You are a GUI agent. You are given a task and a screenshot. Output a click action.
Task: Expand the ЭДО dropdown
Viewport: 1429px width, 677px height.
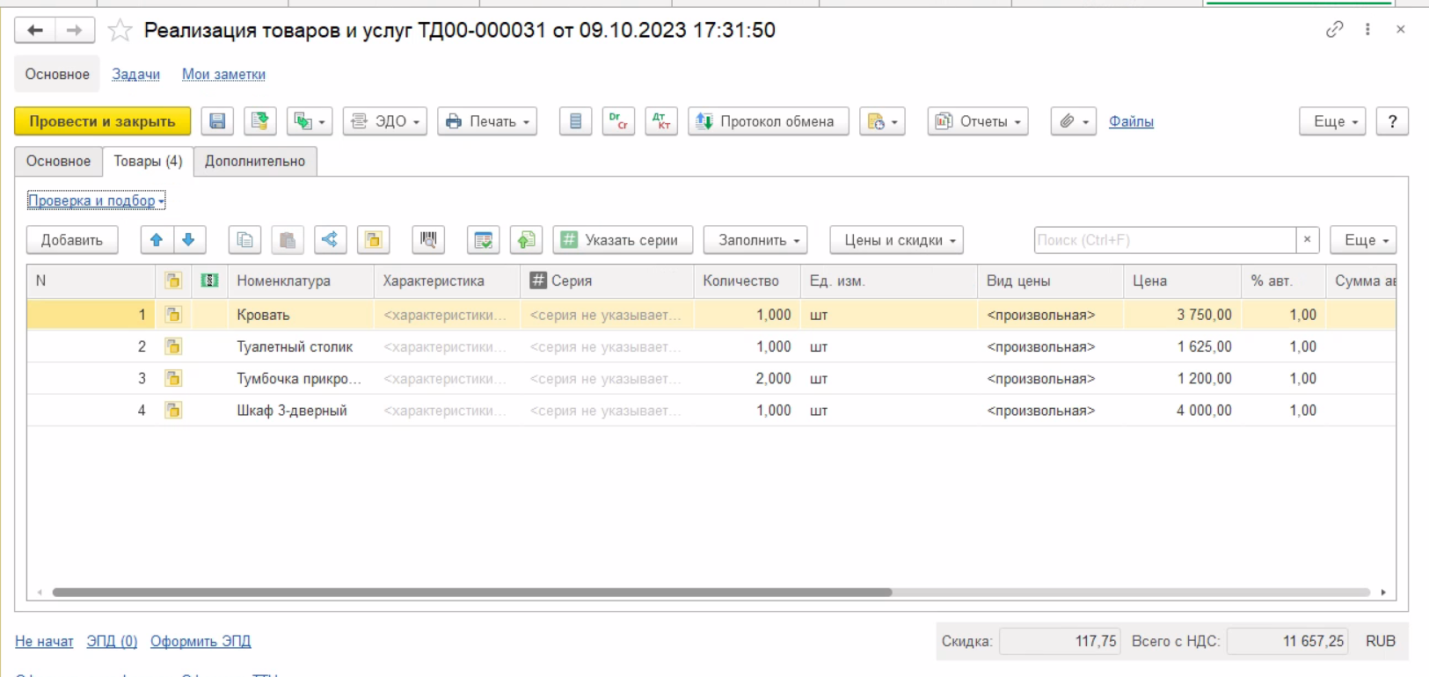point(386,121)
